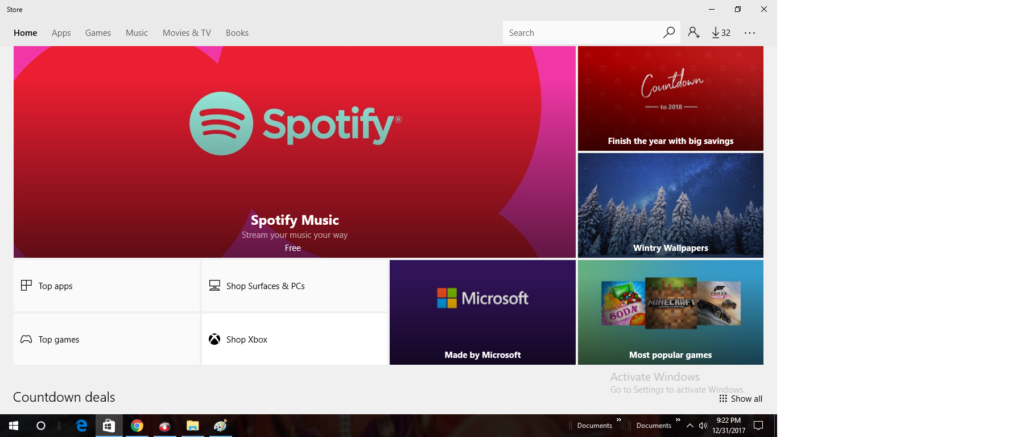Click the Free price label on Spotify
The height and width of the screenshot is (437, 1024).
pyautogui.click(x=293, y=248)
